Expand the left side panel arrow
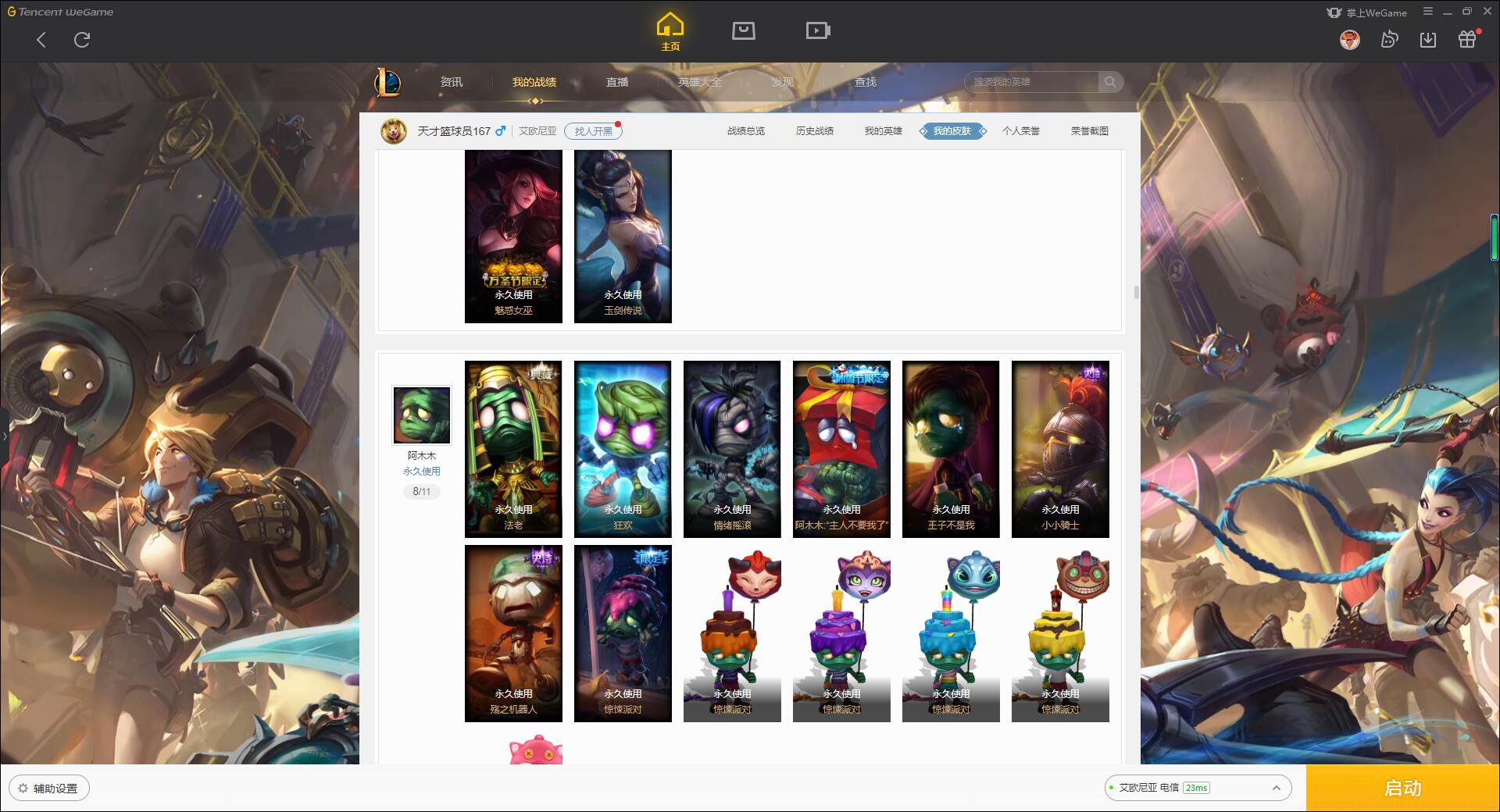1500x812 pixels. [4, 435]
